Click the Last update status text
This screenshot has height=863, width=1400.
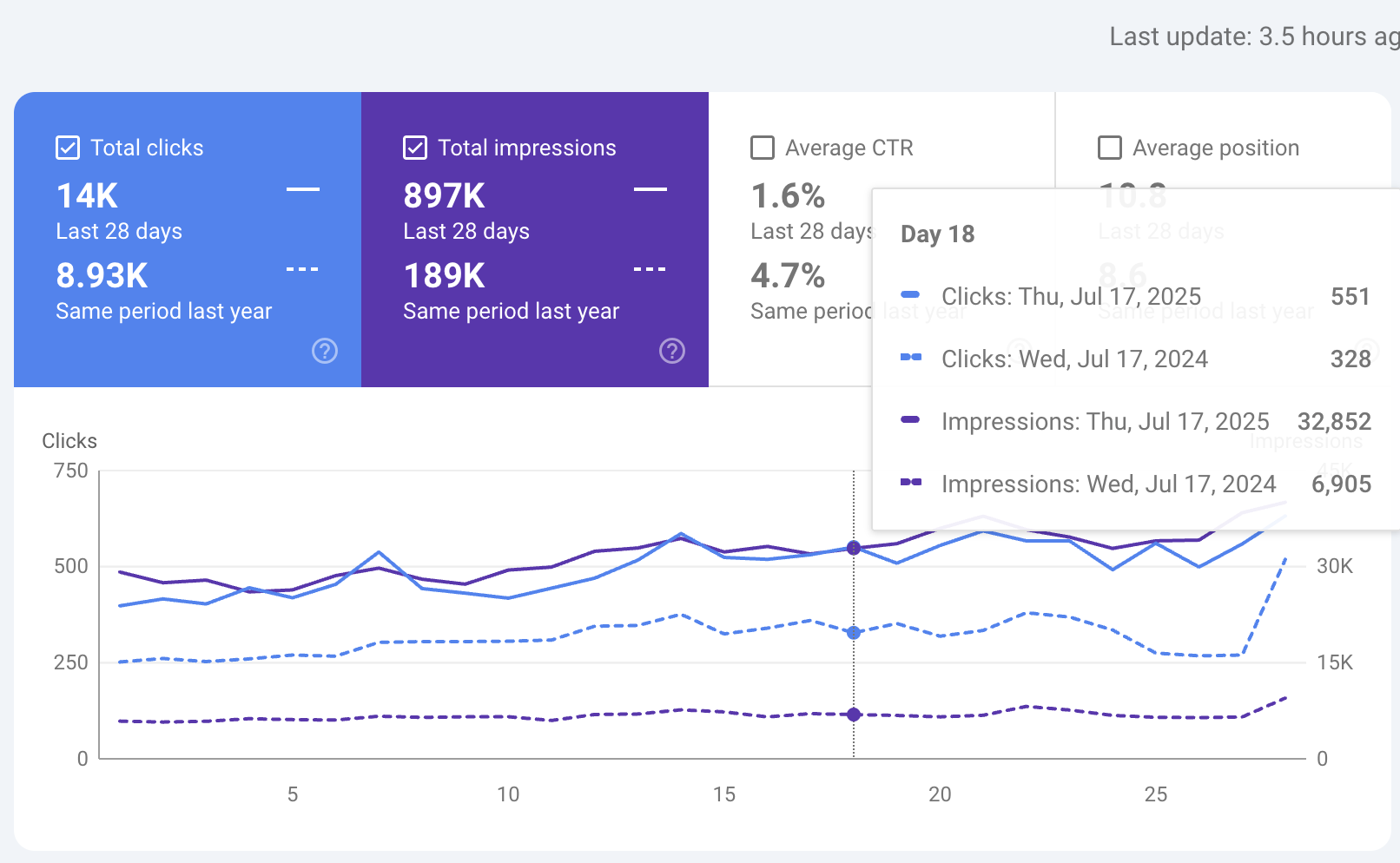1254,36
